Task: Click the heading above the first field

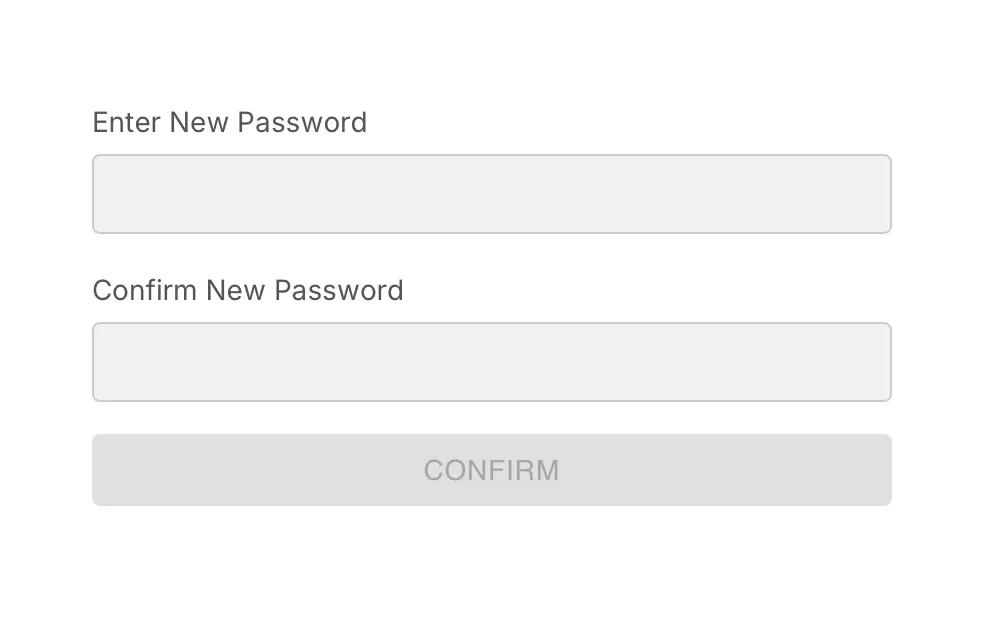Action: coord(229,122)
